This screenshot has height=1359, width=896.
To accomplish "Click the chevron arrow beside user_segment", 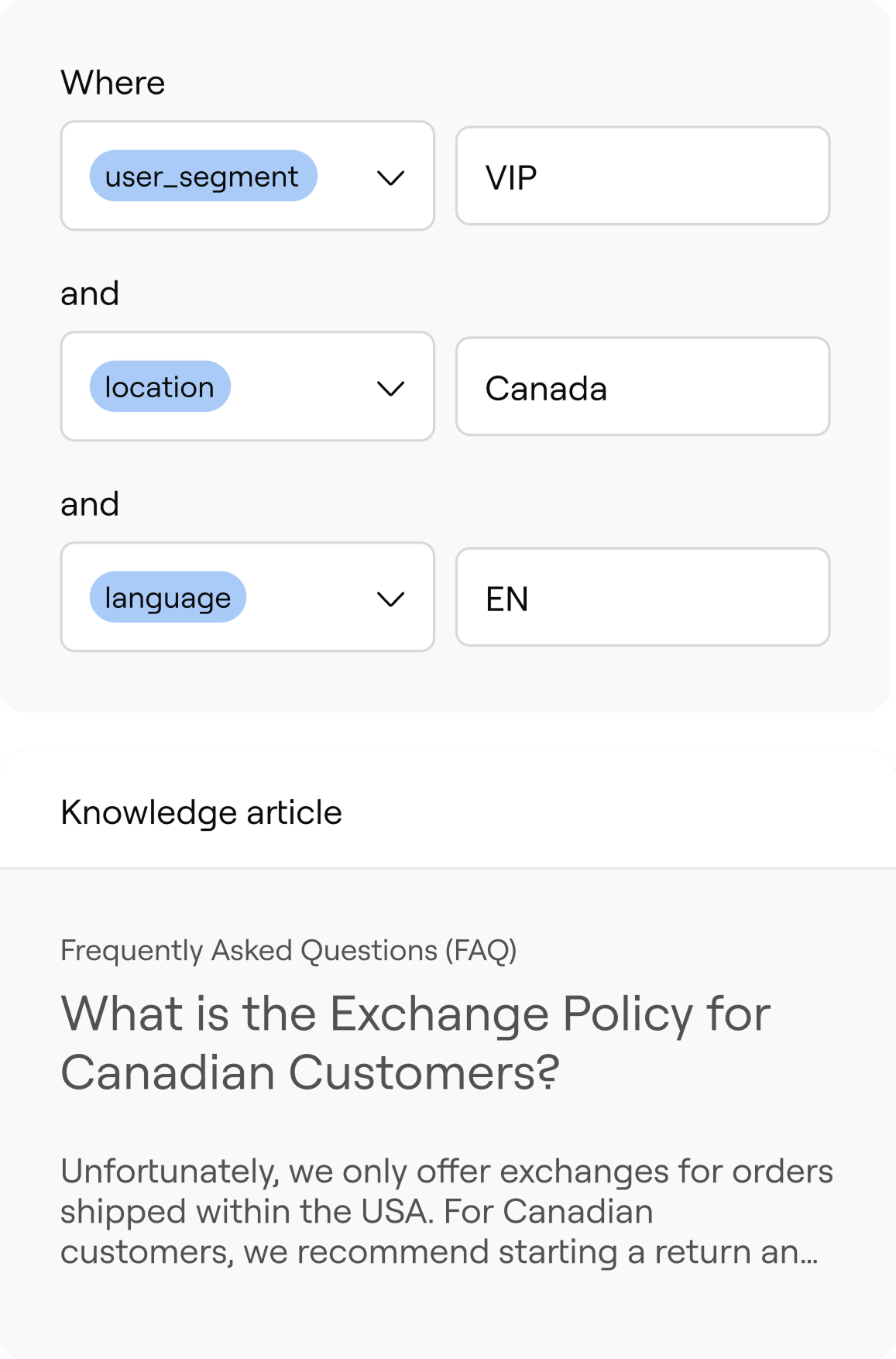I will [x=390, y=178].
